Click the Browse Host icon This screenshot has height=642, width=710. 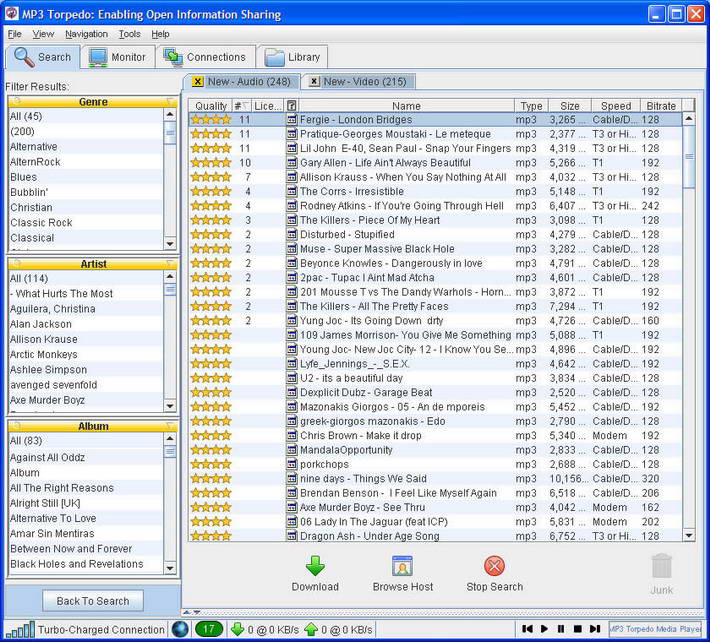402,566
